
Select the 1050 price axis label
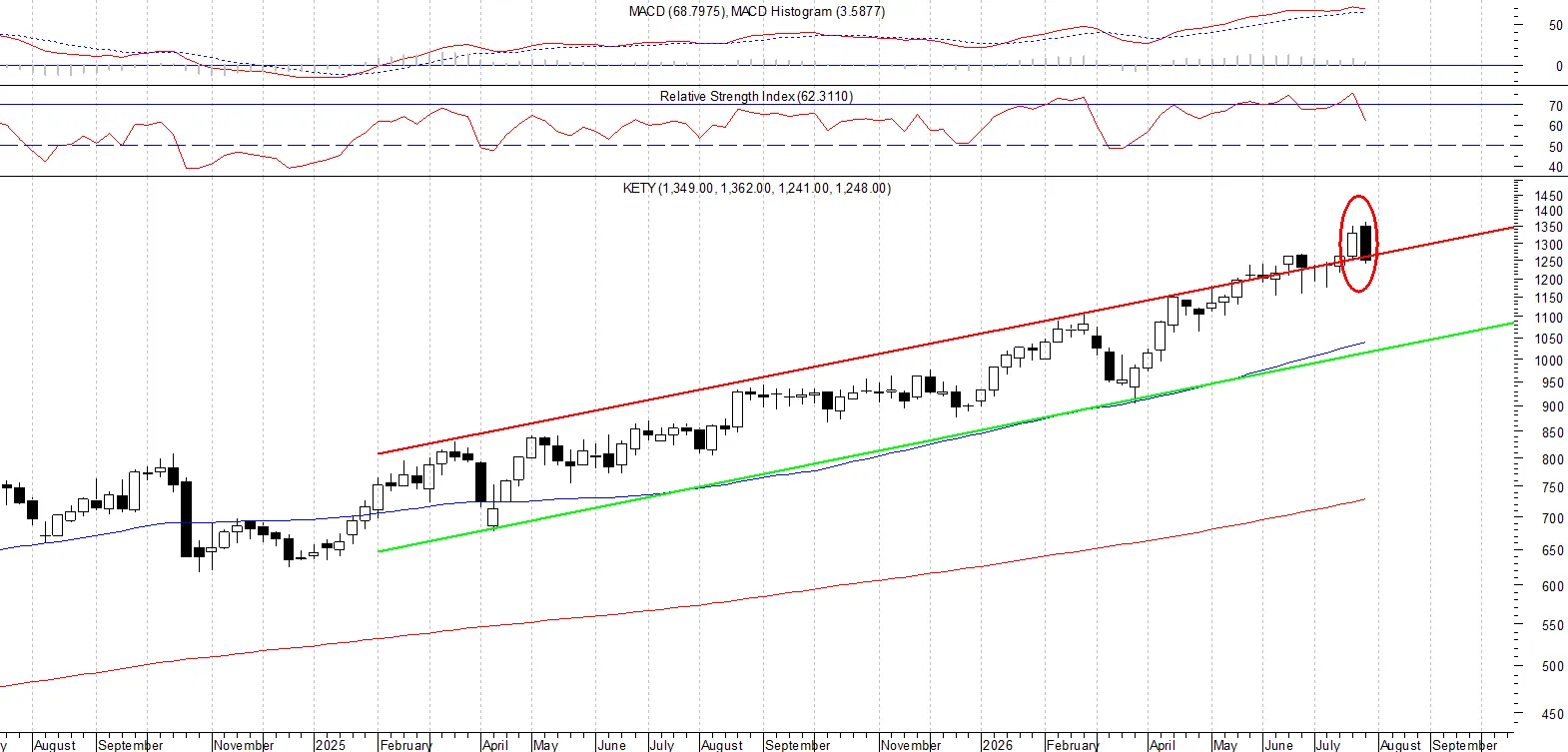click(1549, 340)
